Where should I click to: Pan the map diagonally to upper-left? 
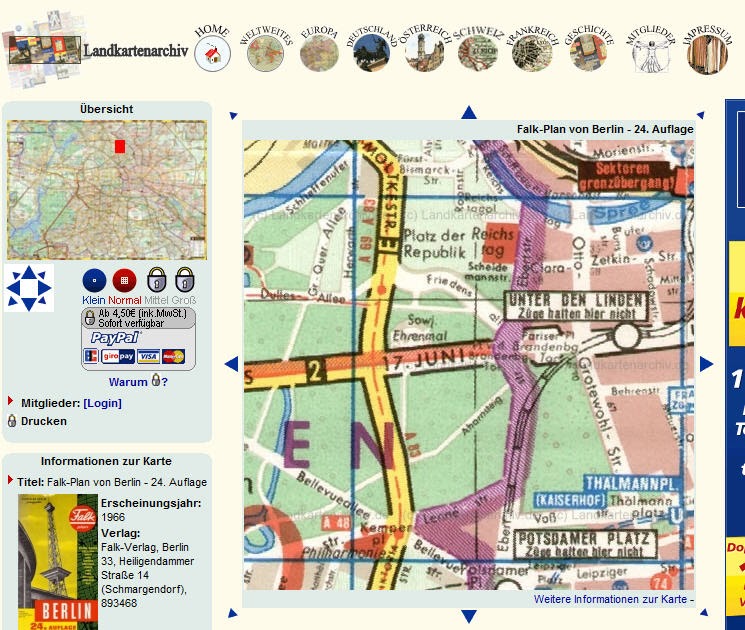coord(233,115)
